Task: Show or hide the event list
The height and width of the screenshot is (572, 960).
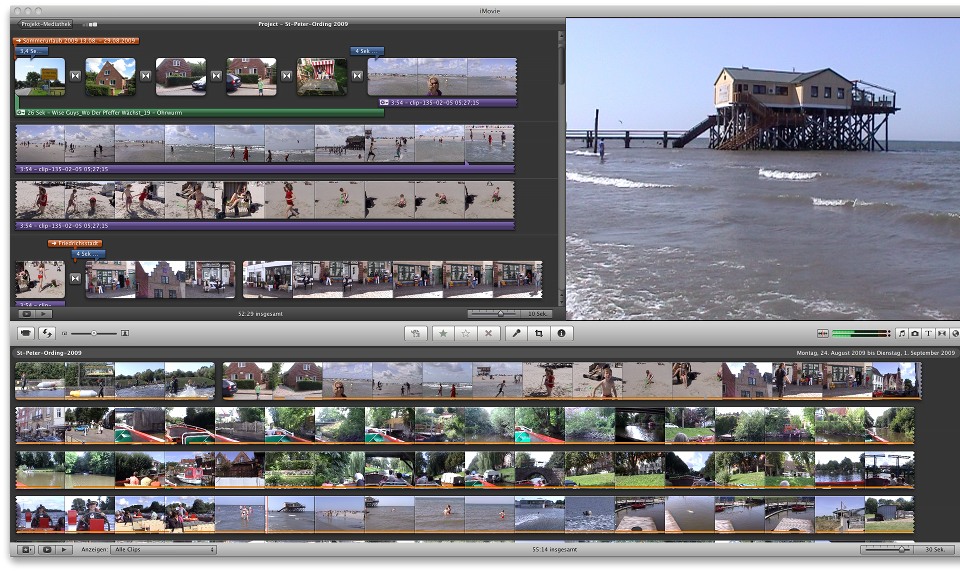Action: click(26, 549)
